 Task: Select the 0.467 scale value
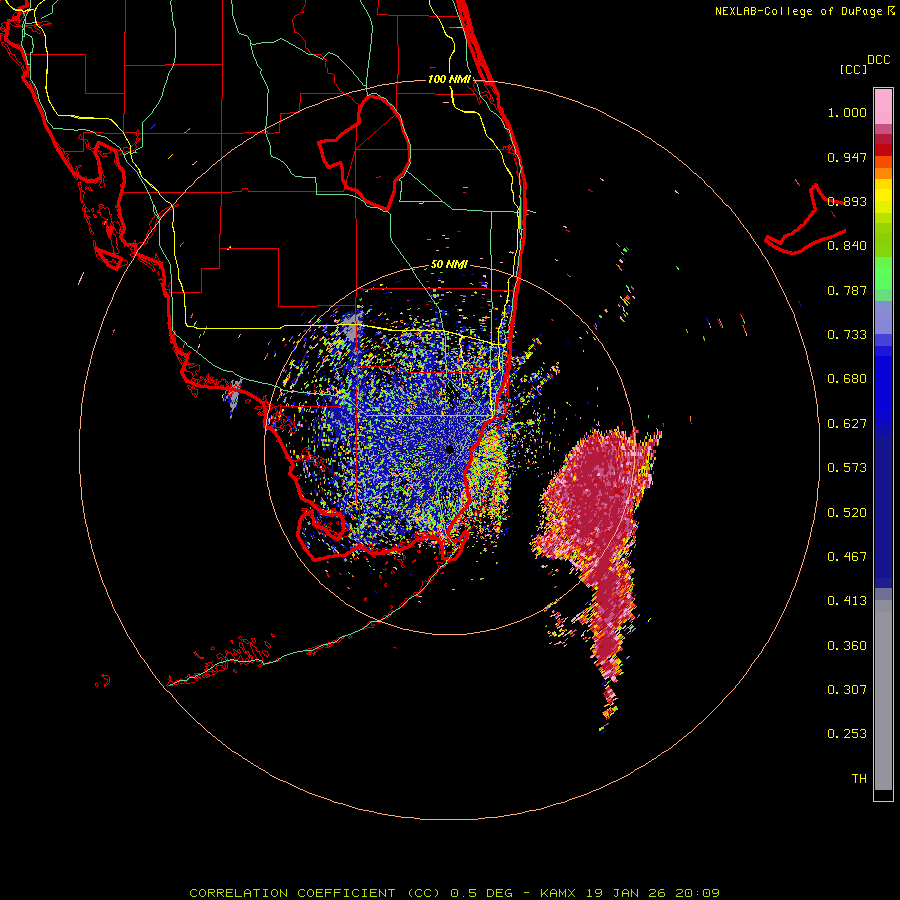847,557
